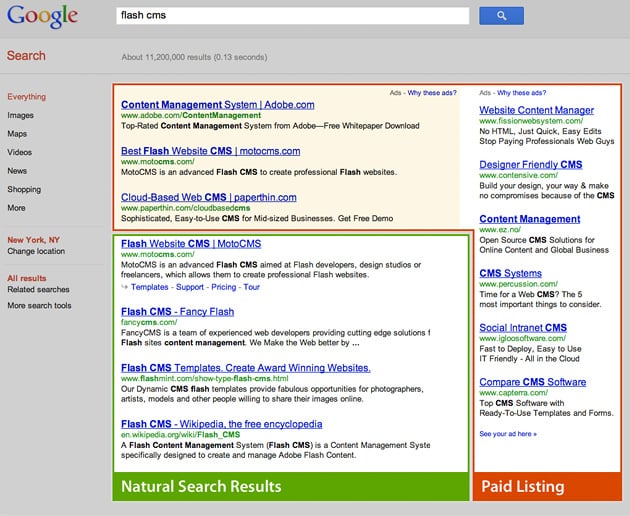Go to the News search category
The width and height of the screenshot is (630, 516).
click(17, 171)
